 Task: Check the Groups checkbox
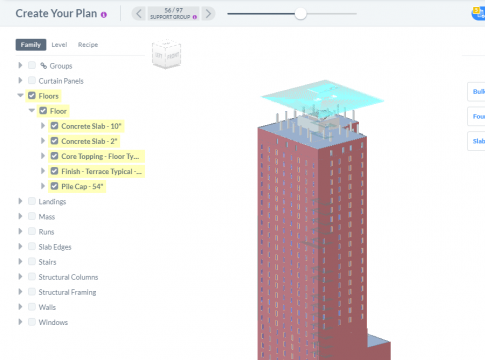[32, 65]
